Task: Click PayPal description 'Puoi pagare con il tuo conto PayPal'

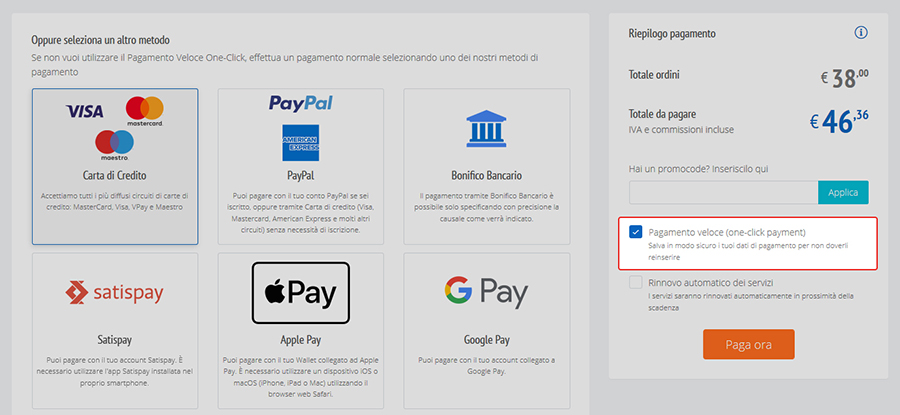Action: point(301,213)
